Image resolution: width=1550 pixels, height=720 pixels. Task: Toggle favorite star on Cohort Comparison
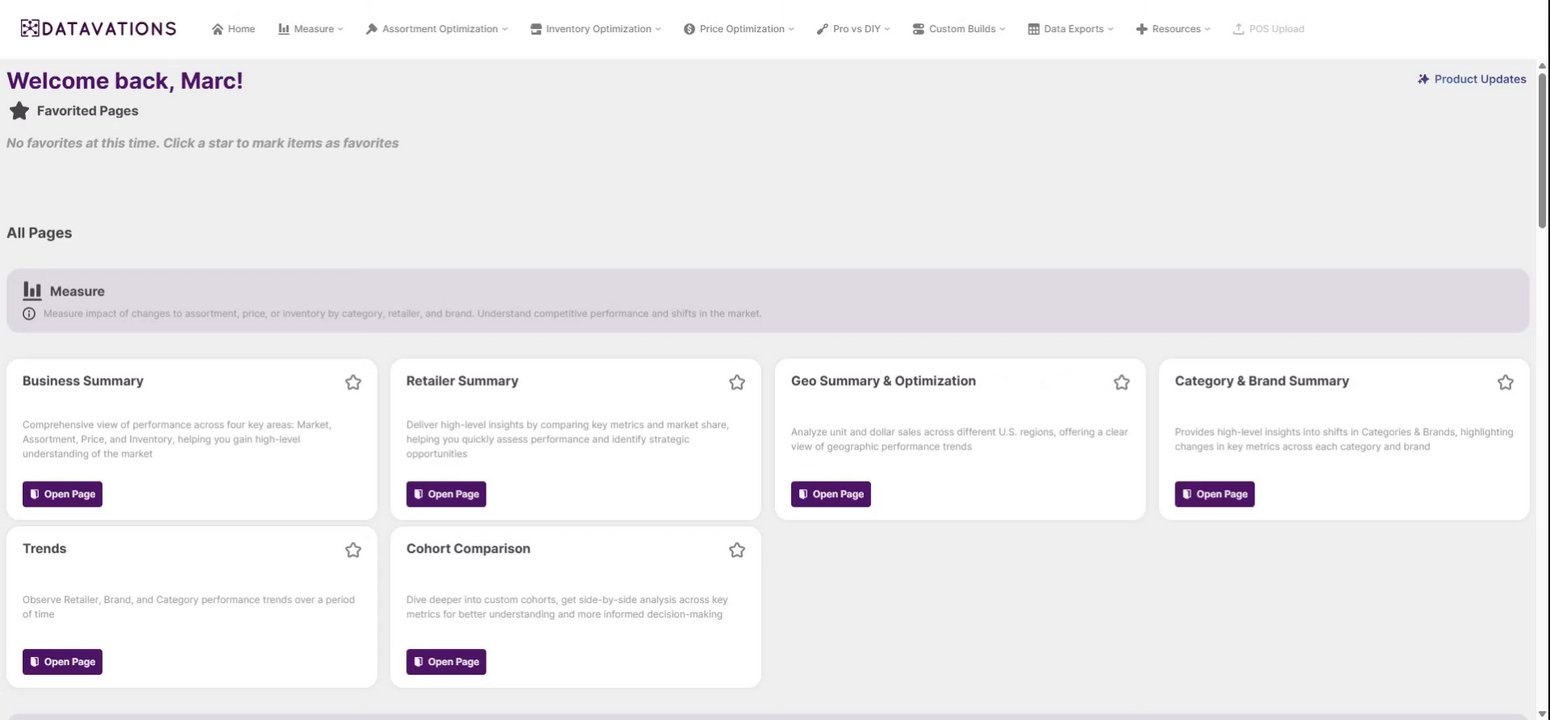coord(737,550)
